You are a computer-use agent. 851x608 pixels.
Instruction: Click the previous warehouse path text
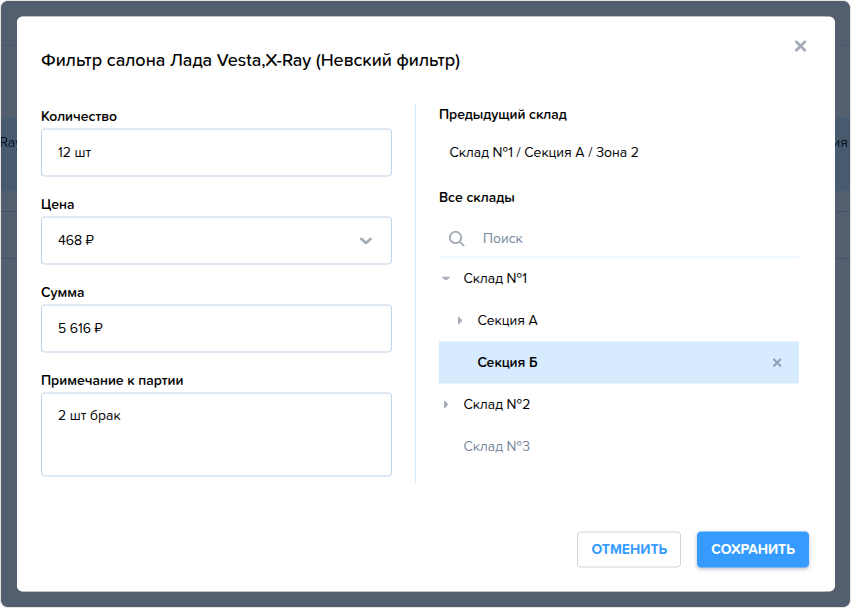(x=544, y=153)
